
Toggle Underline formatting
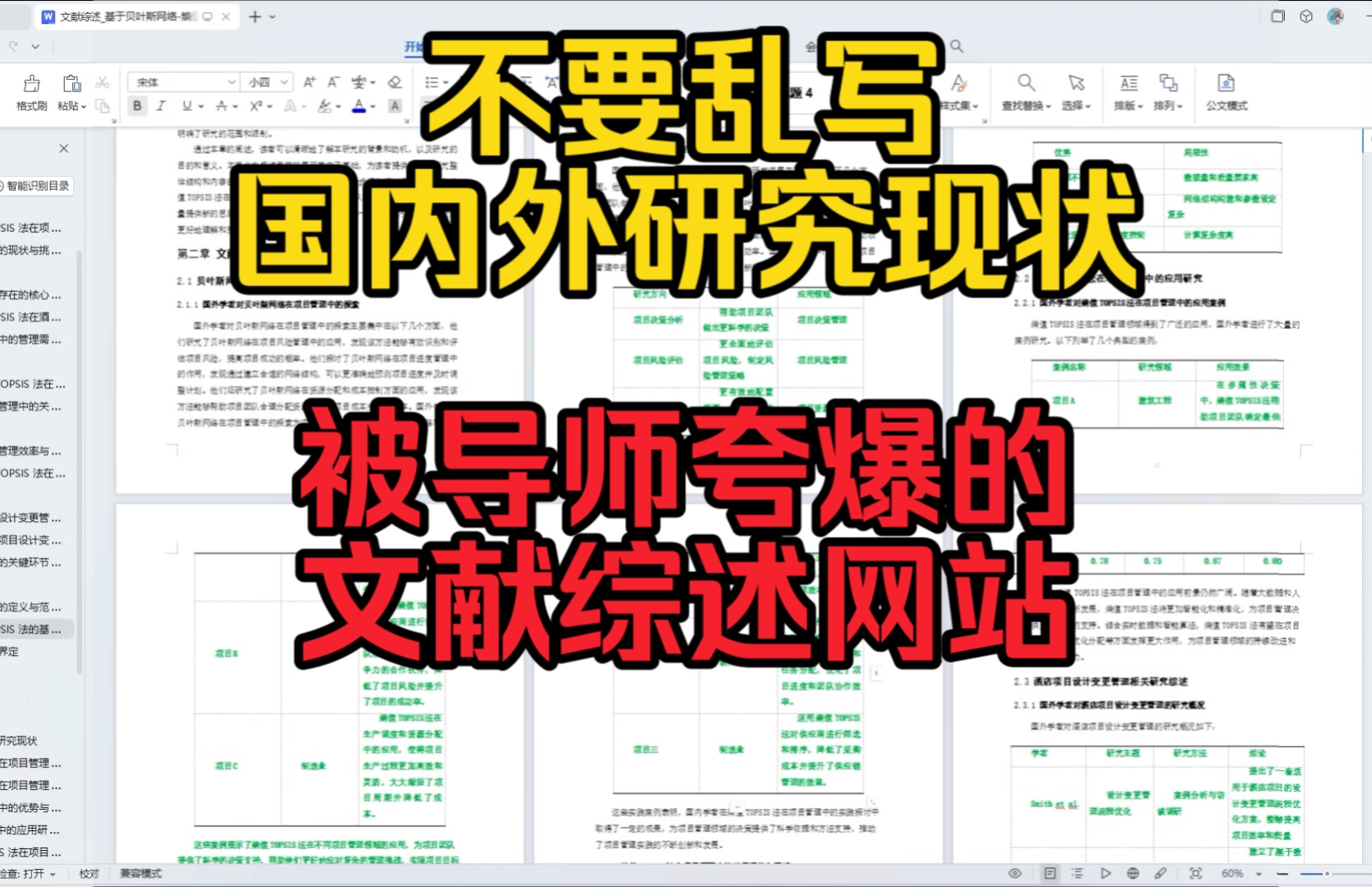coord(187,105)
